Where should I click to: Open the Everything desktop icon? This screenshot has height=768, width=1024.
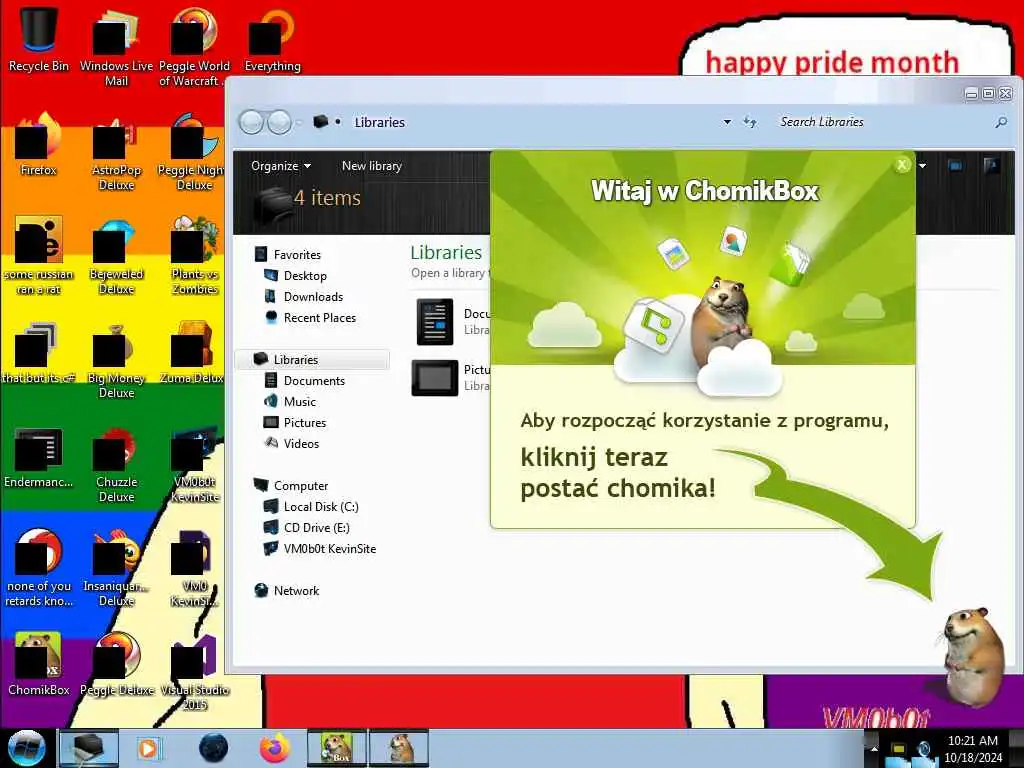[x=272, y=39]
